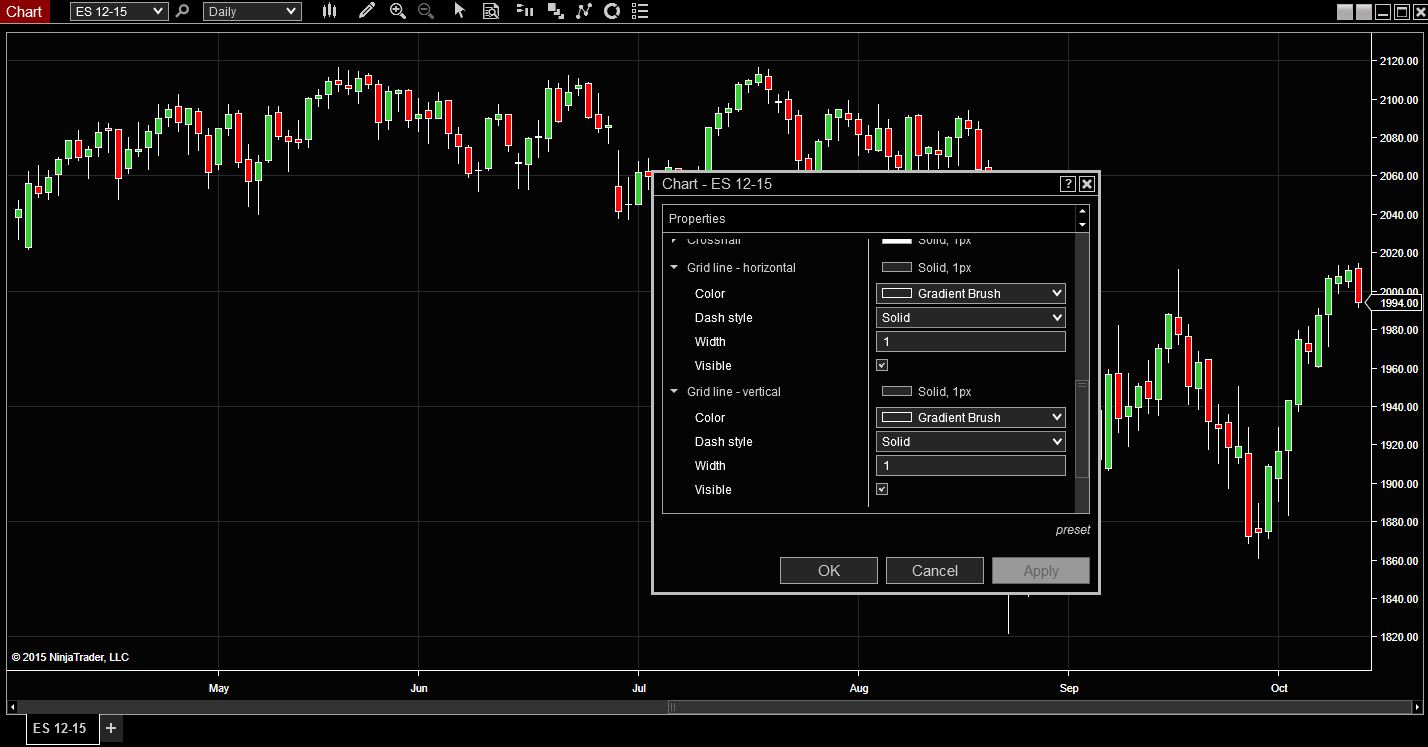Click Grid line - horizontal summary swatch
1428x747 pixels.
point(897,267)
